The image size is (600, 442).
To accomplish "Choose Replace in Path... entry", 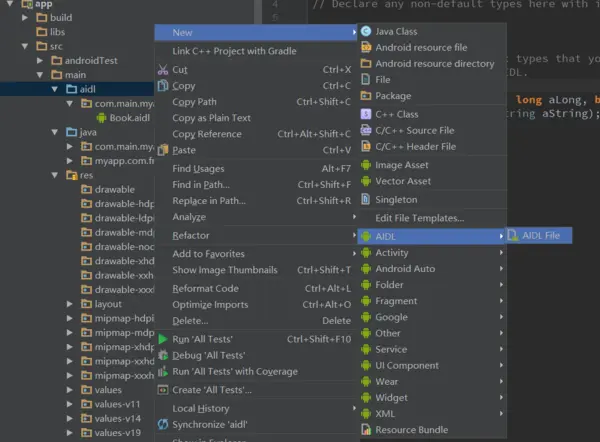I will point(256,201).
